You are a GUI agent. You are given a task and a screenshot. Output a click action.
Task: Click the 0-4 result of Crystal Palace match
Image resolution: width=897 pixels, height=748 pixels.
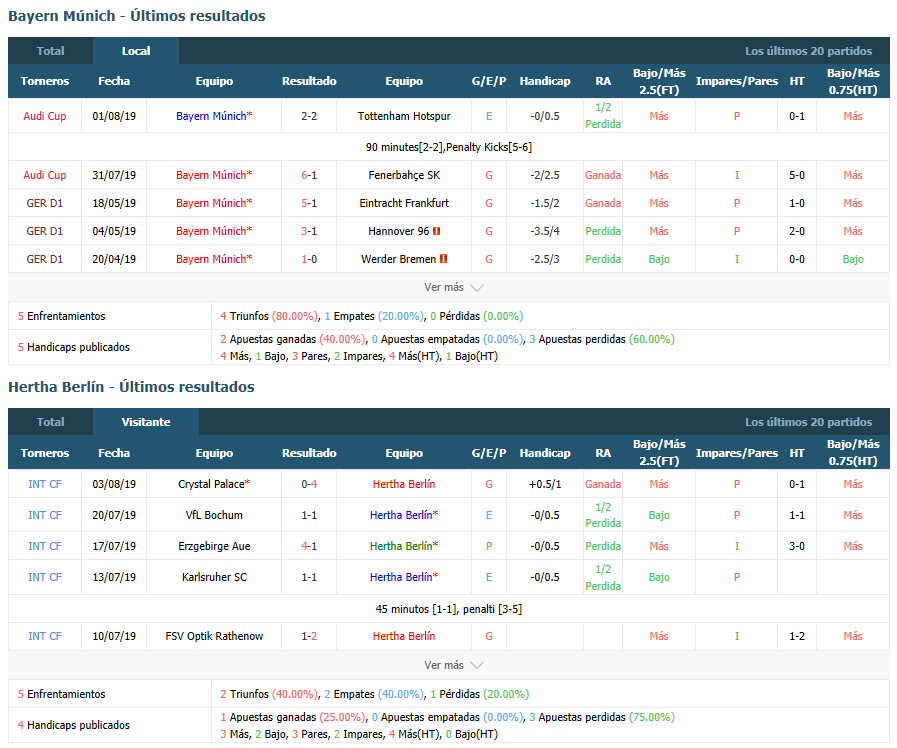[x=309, y=484]
